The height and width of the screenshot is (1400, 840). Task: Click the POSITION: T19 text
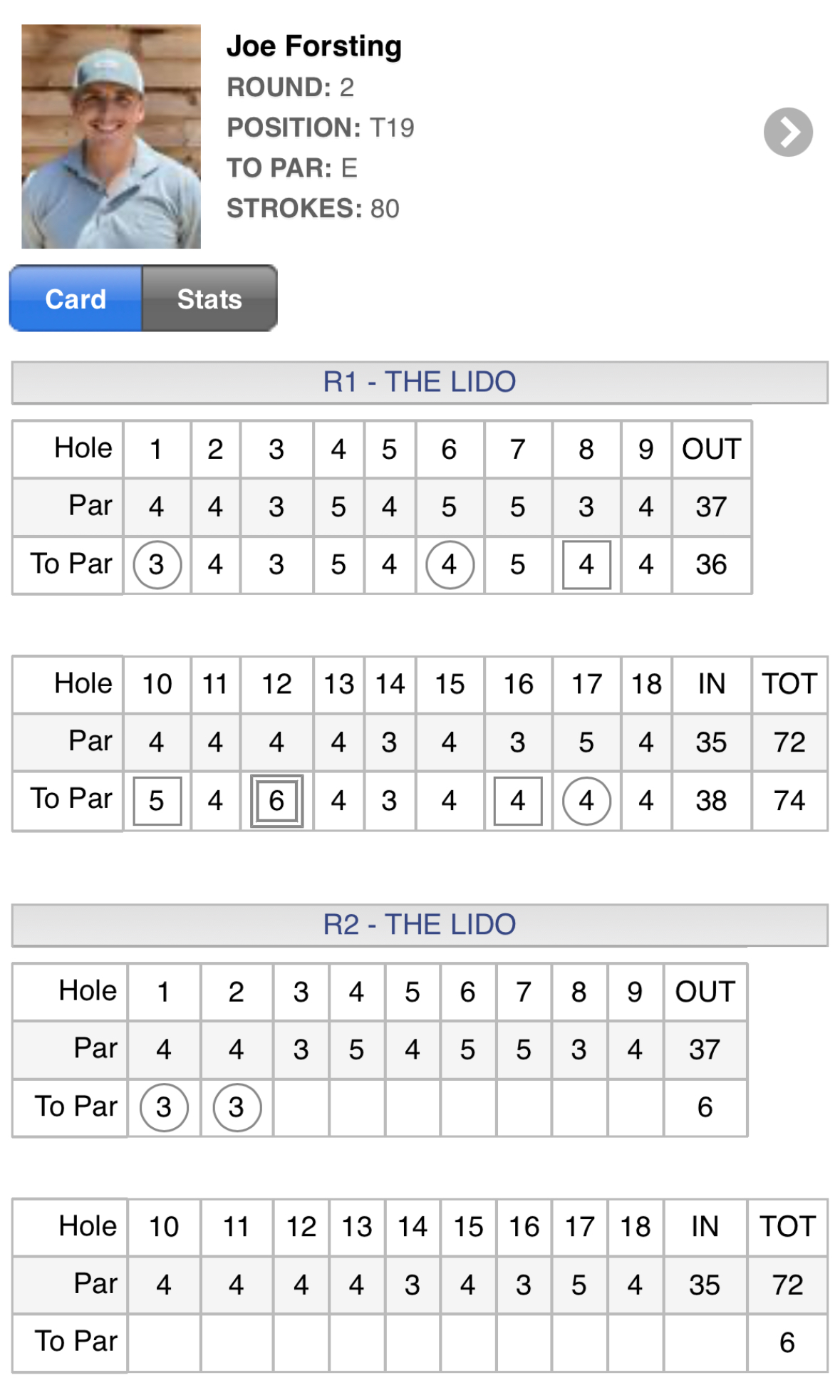(321, 128)
